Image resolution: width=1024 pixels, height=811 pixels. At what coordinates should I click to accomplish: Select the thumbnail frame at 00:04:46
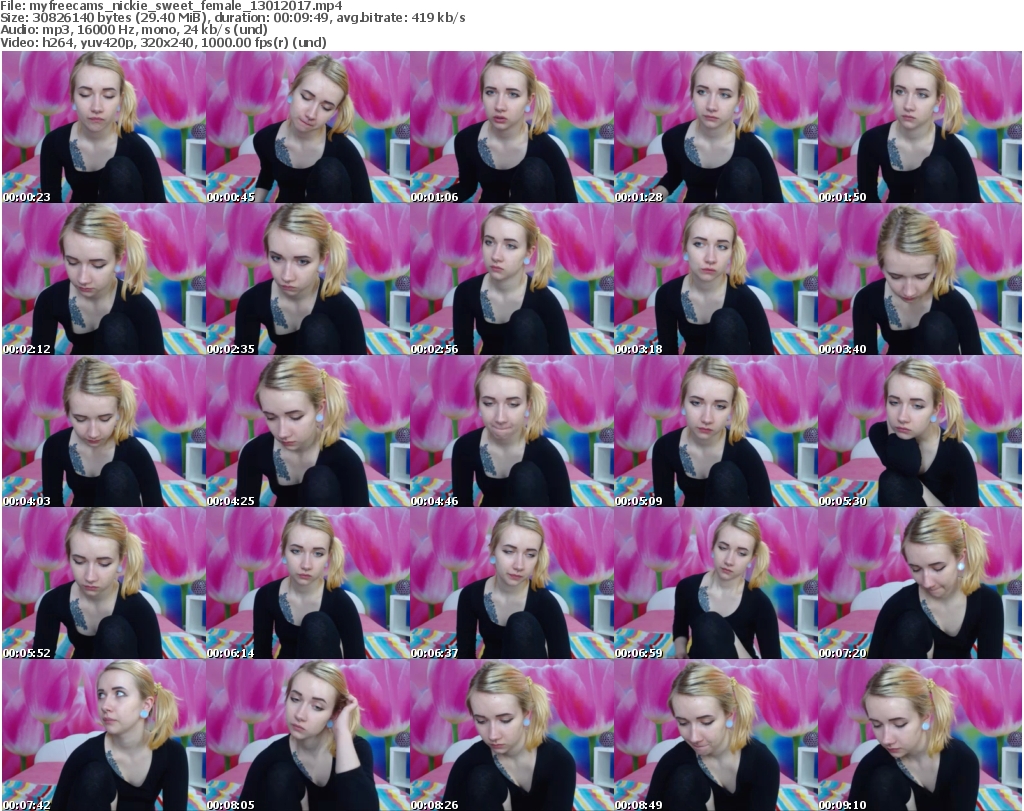(x=511, y=431)
